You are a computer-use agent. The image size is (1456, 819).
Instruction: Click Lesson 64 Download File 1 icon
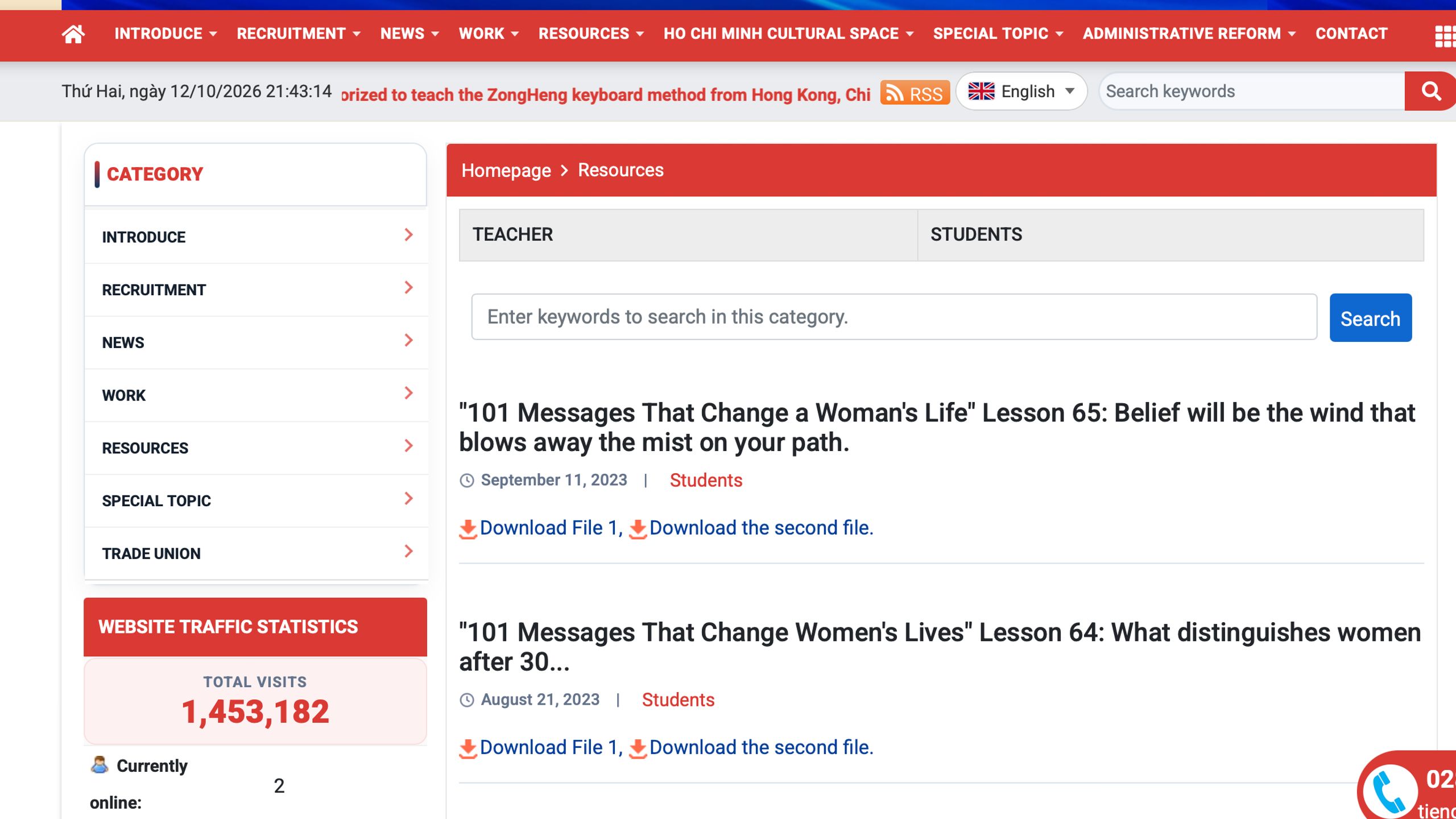(468, 748)
